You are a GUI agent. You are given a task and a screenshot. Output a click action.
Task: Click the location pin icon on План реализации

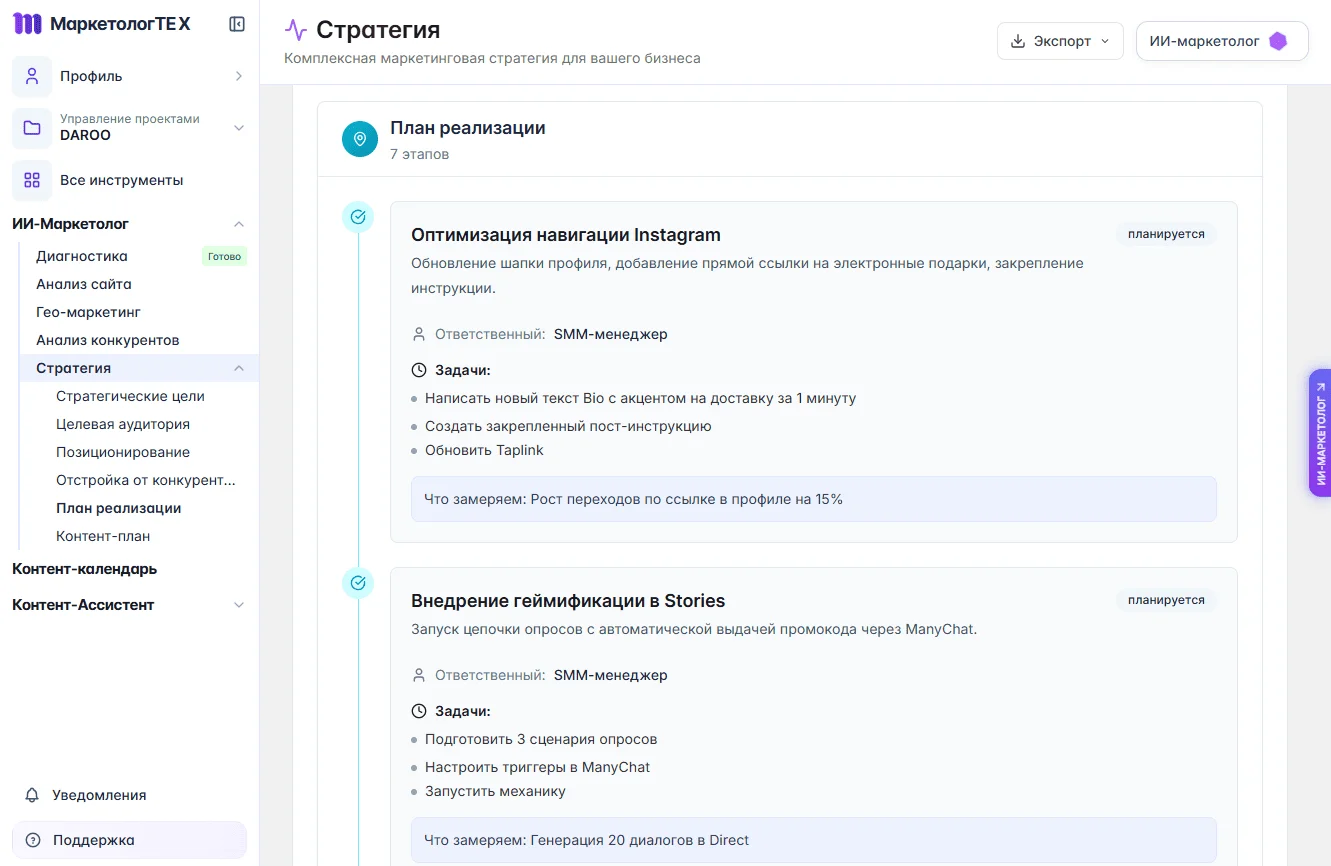359,139
